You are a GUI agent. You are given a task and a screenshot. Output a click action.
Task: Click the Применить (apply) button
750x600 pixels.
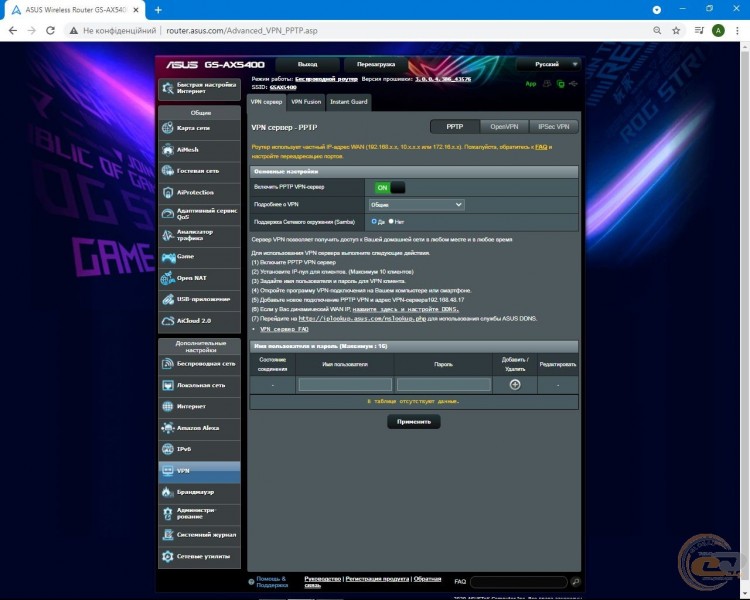[x=414, y=422]
